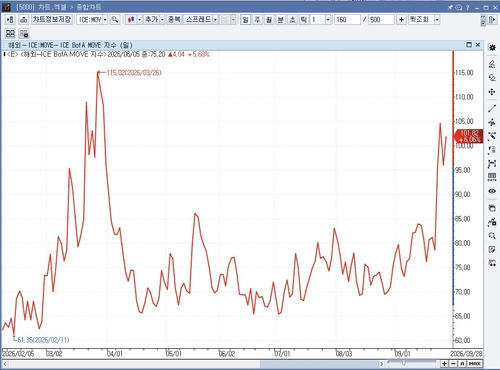Click the scrollbar left arrow
The image size is (500, 370).
click(5, 364)
